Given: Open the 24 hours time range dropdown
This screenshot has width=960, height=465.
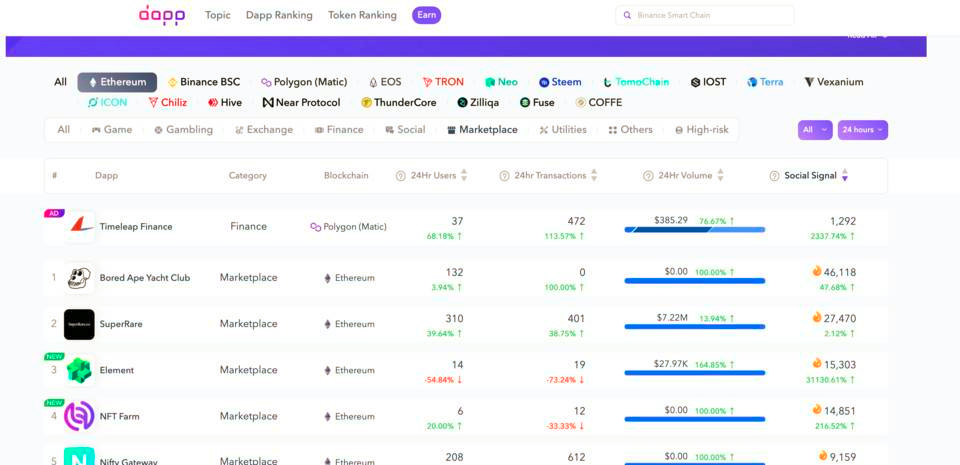Looking at the screenshot, I should pos(863,130).
